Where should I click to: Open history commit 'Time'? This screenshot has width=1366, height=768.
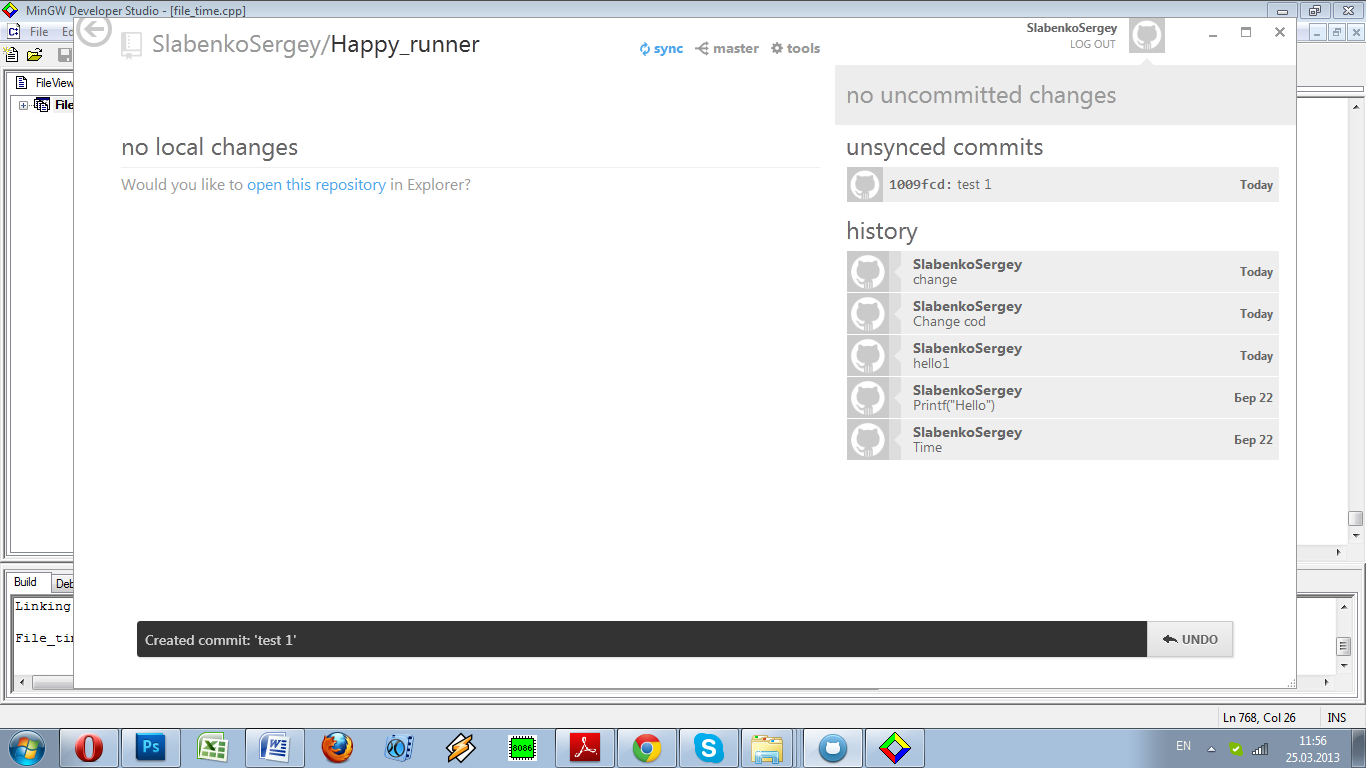pos(1062,440)
